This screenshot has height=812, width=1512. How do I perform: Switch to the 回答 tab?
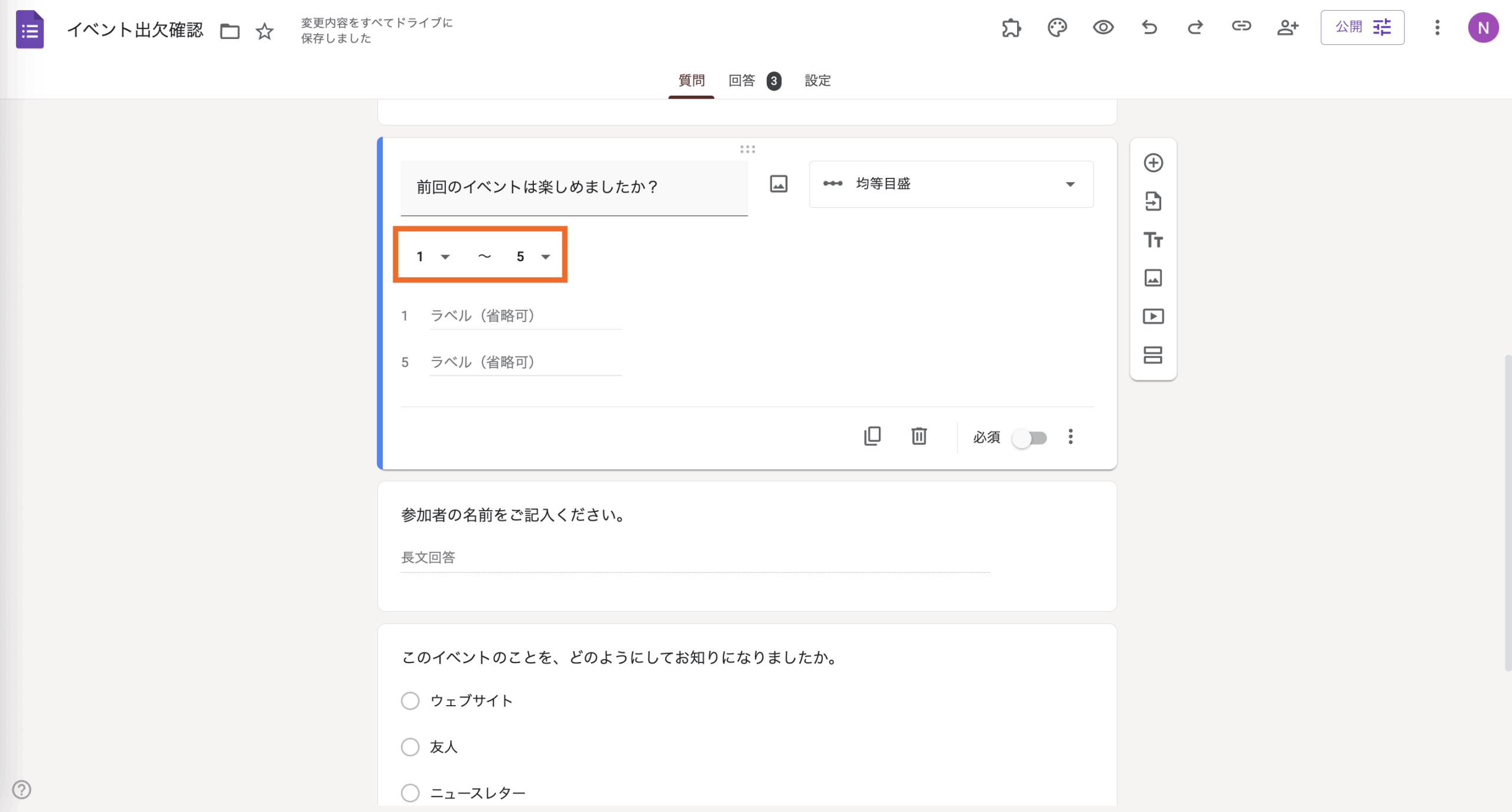click(x=741, y=81)
